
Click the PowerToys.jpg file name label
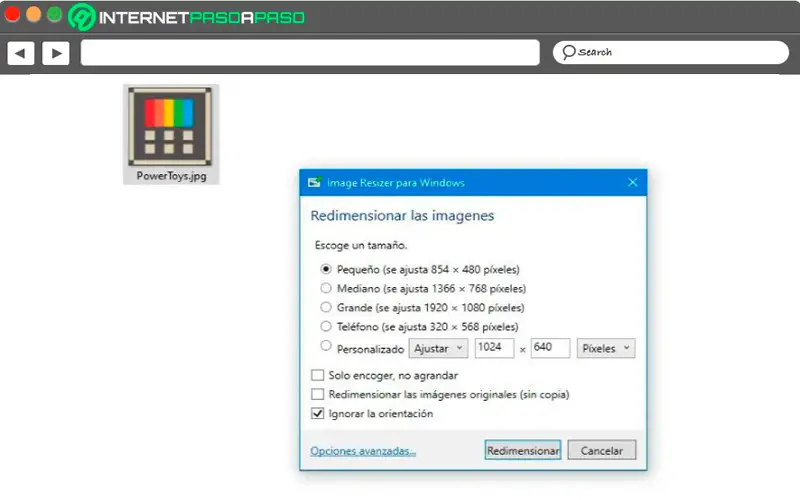[x=171, y=176]
